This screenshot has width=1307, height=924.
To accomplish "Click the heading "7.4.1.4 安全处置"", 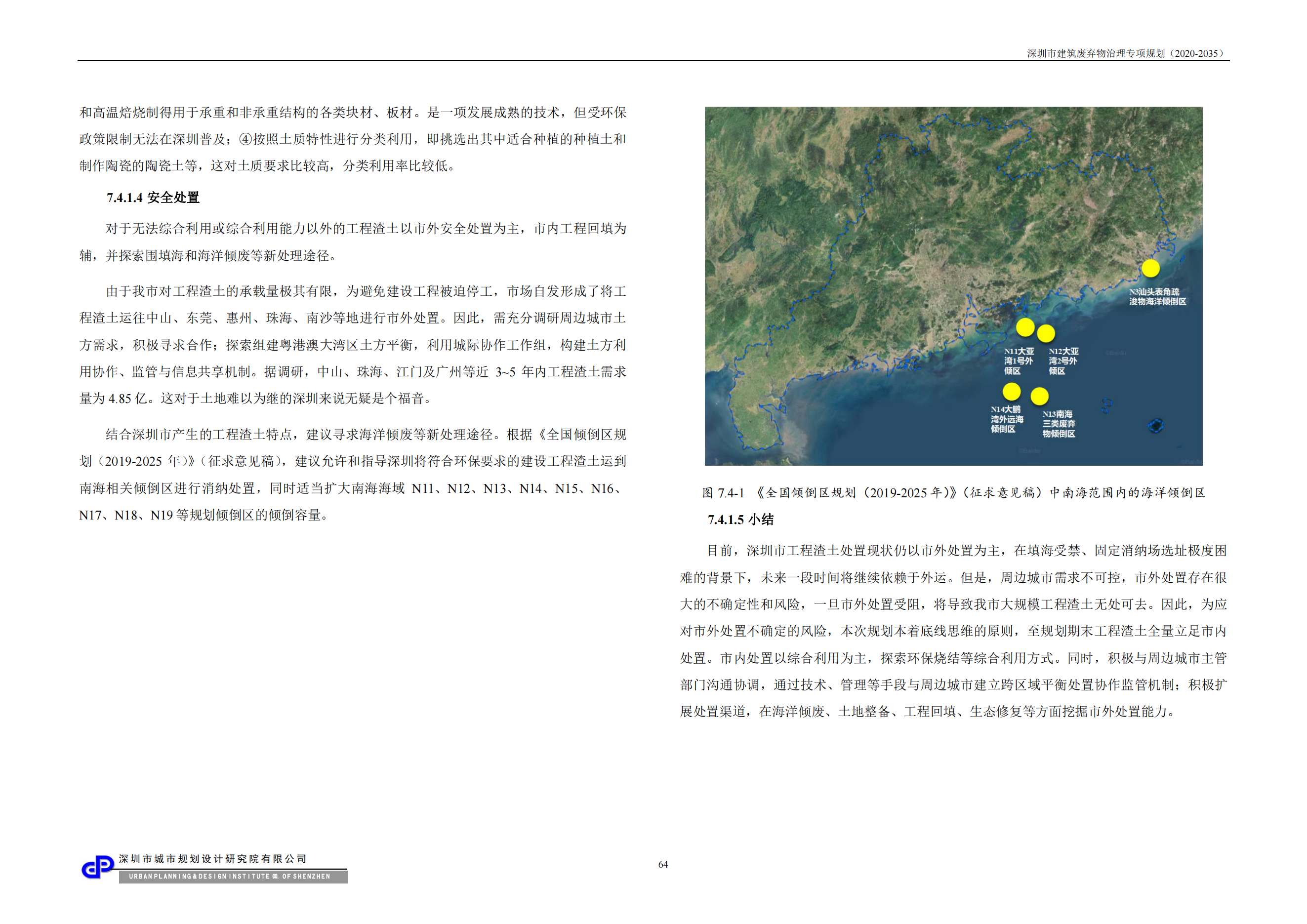I will click(153, 198).
